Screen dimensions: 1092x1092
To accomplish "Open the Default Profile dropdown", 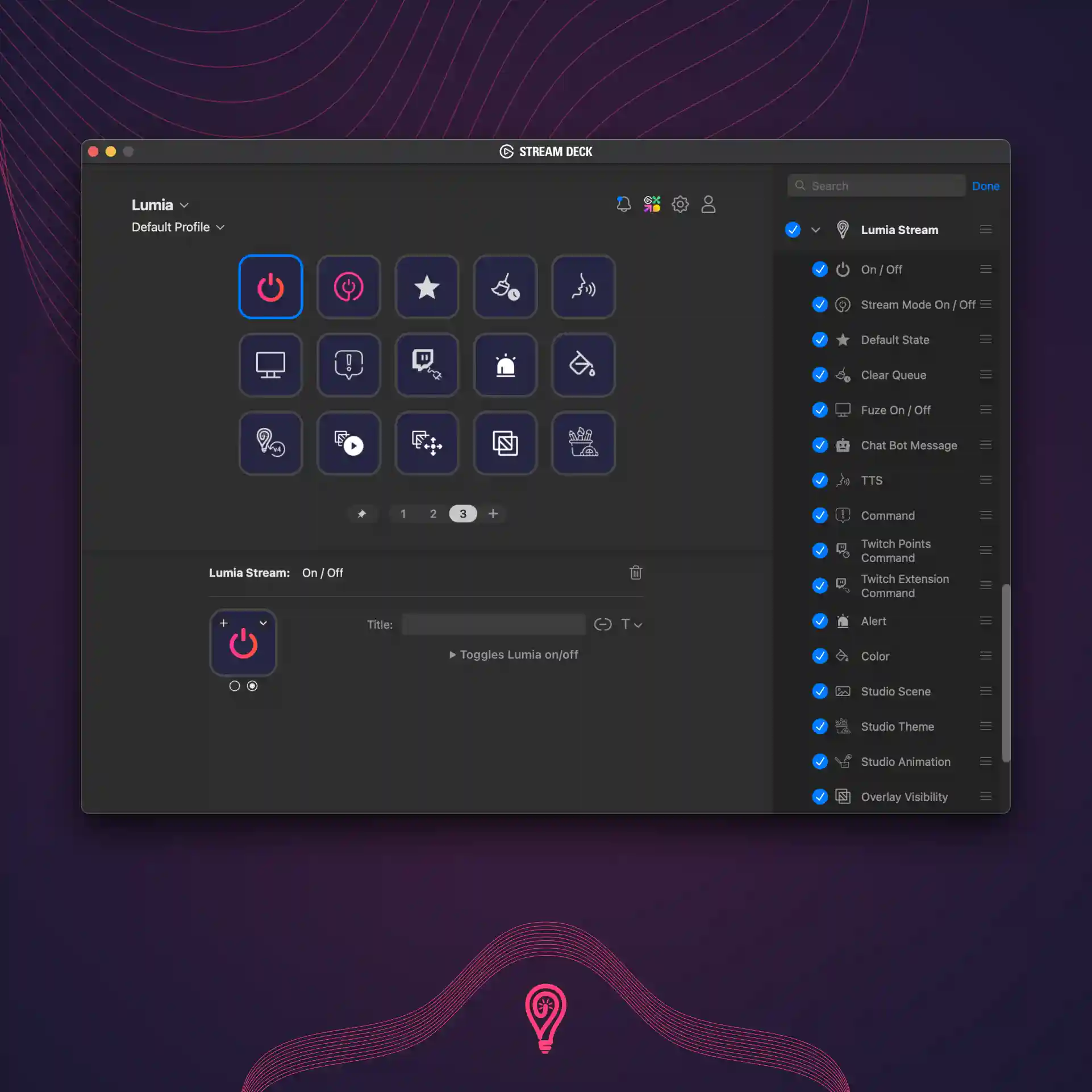I will coord(178,227).
